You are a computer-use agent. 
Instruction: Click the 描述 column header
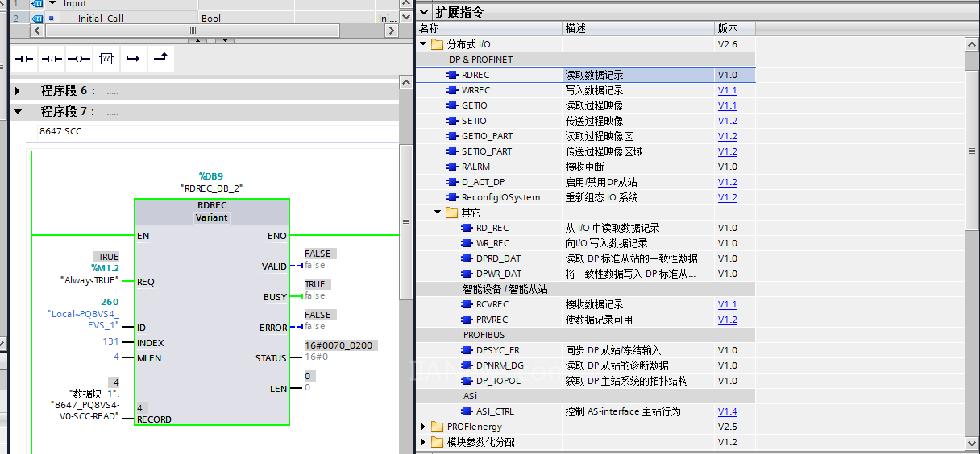coord(576,28)
